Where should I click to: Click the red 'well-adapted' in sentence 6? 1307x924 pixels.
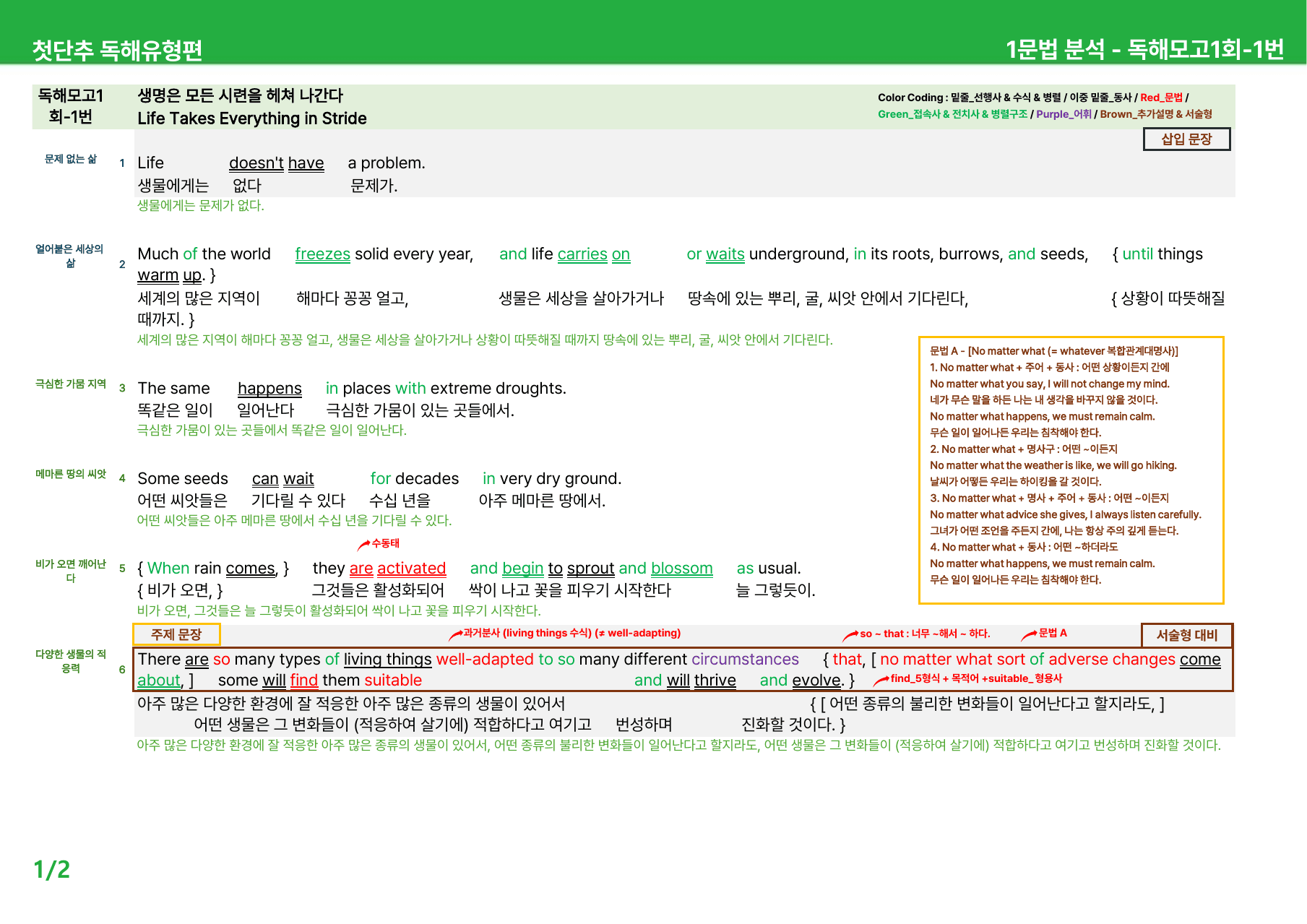tap(485, 660)
